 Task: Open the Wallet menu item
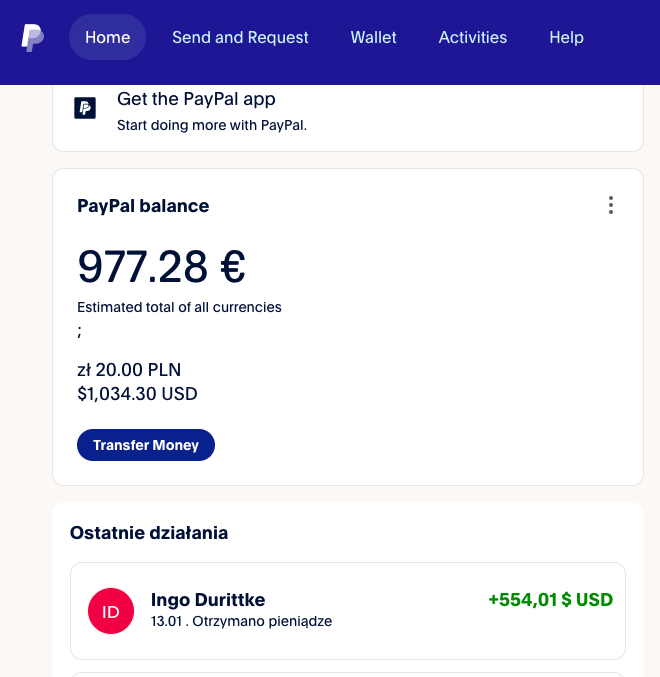click(373, 37)
